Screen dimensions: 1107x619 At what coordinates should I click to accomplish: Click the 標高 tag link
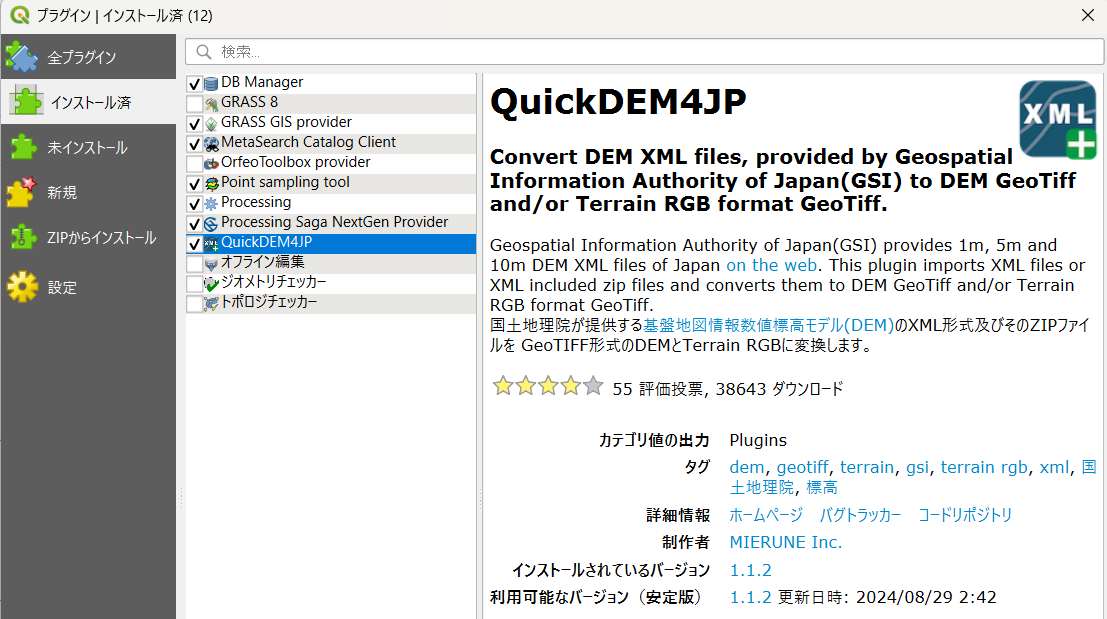[x=822, y=488]
